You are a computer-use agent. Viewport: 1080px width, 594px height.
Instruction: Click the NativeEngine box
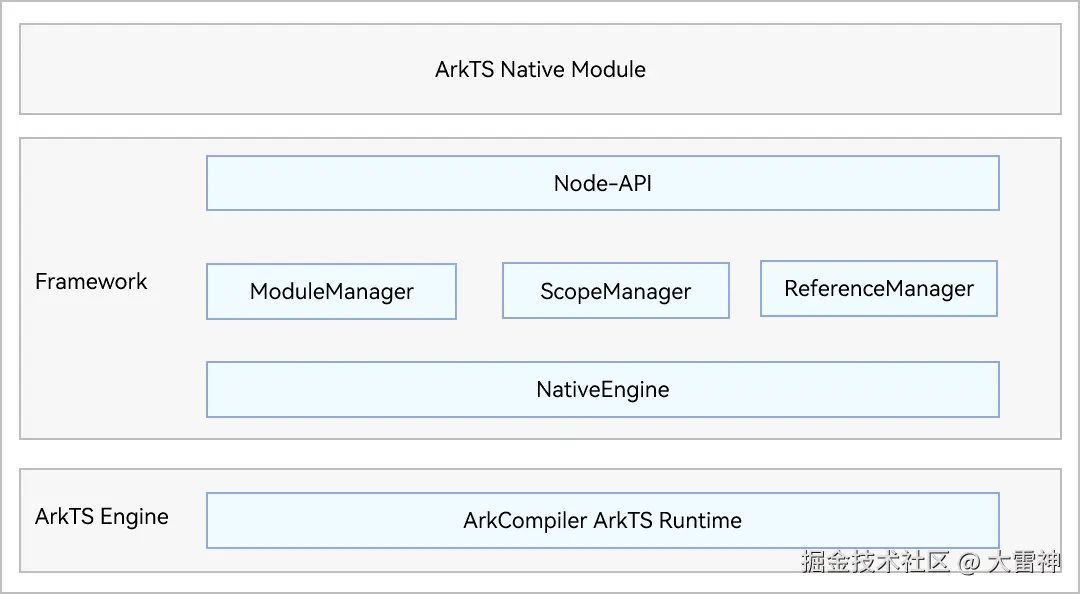[602, 389]
